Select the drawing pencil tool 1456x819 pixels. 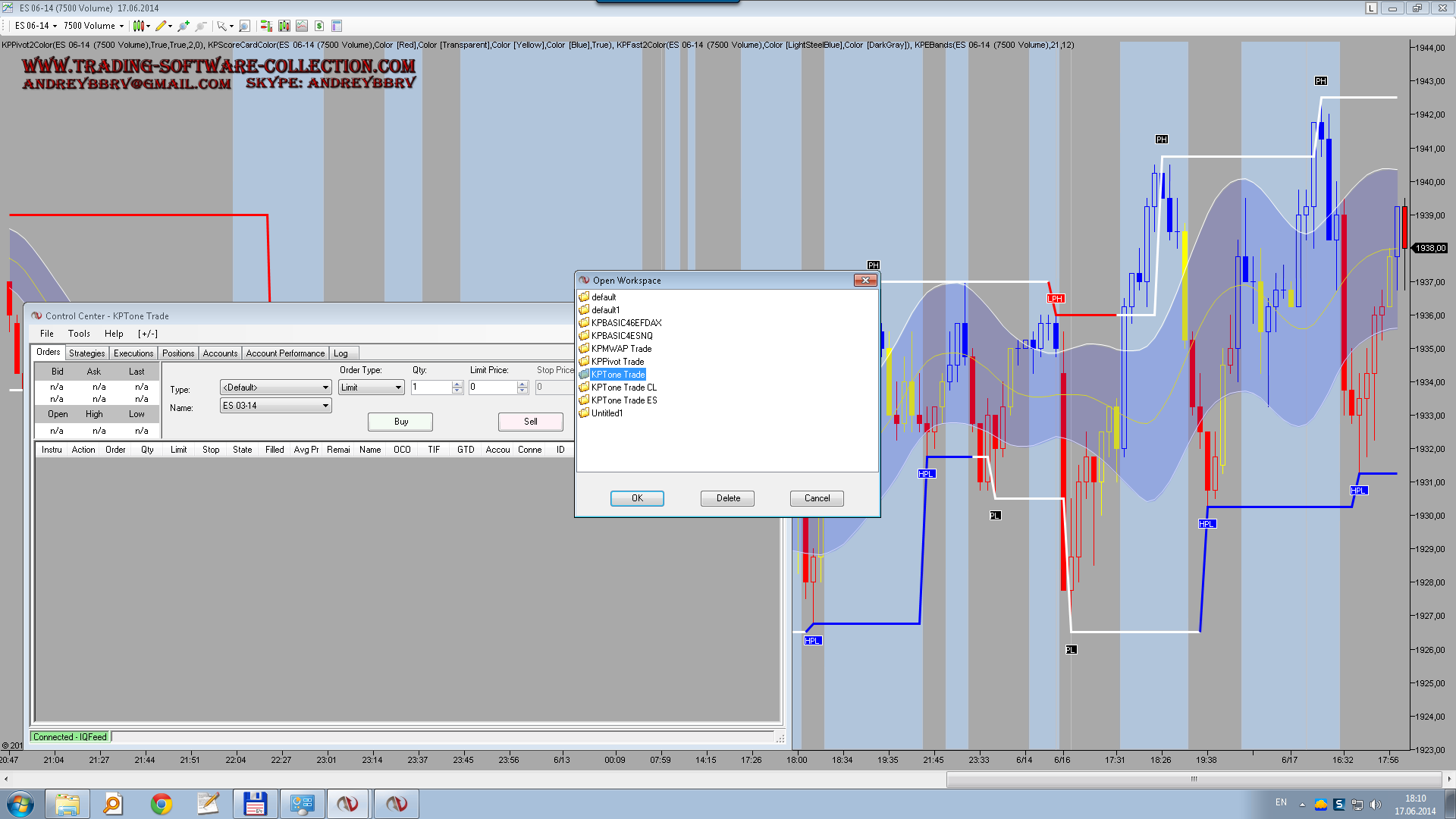click(161, 26)
